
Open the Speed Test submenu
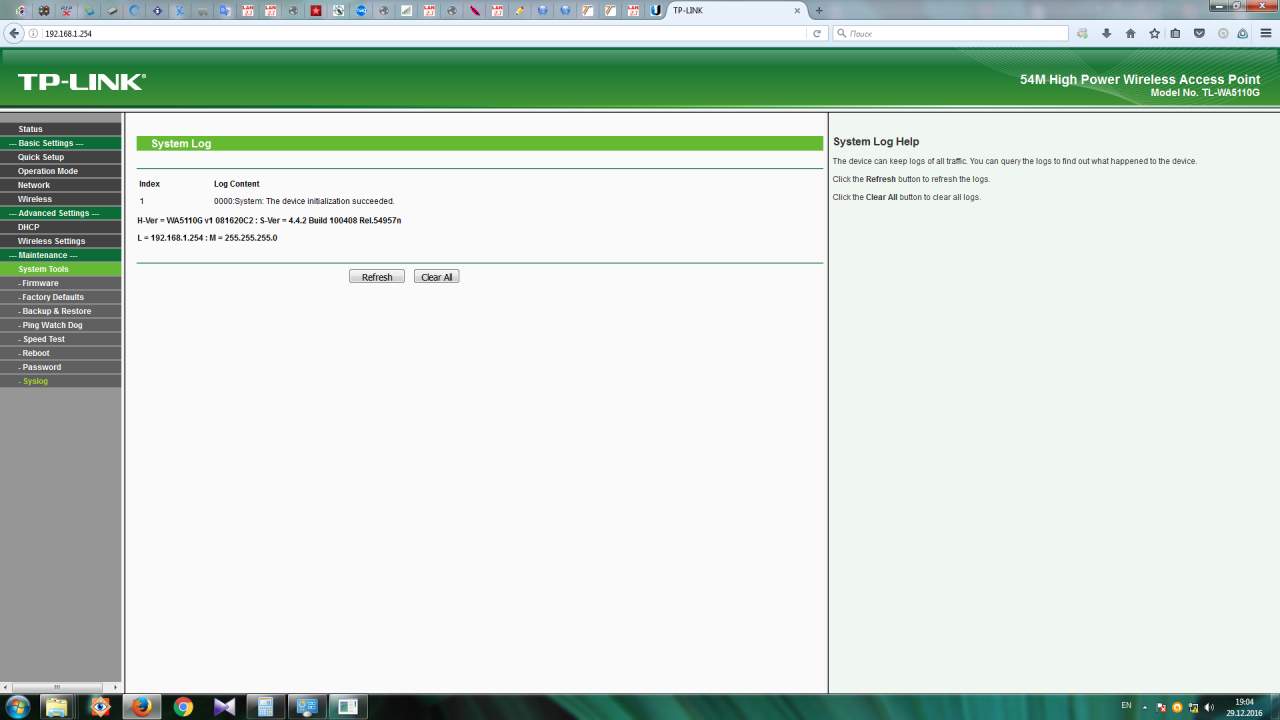click(x=42, y=339)
